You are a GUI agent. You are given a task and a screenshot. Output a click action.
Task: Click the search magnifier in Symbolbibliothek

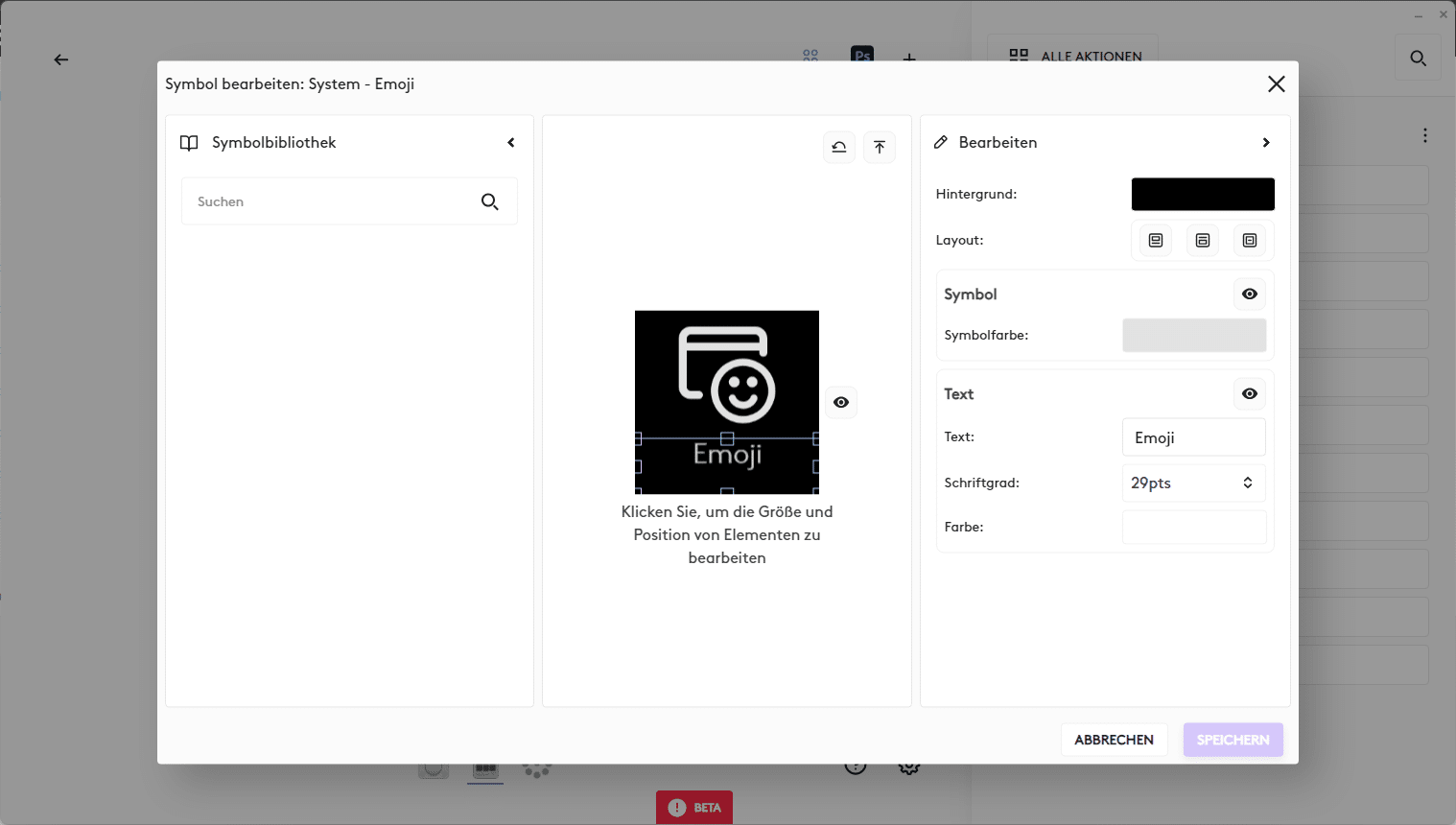click(489, 201)
